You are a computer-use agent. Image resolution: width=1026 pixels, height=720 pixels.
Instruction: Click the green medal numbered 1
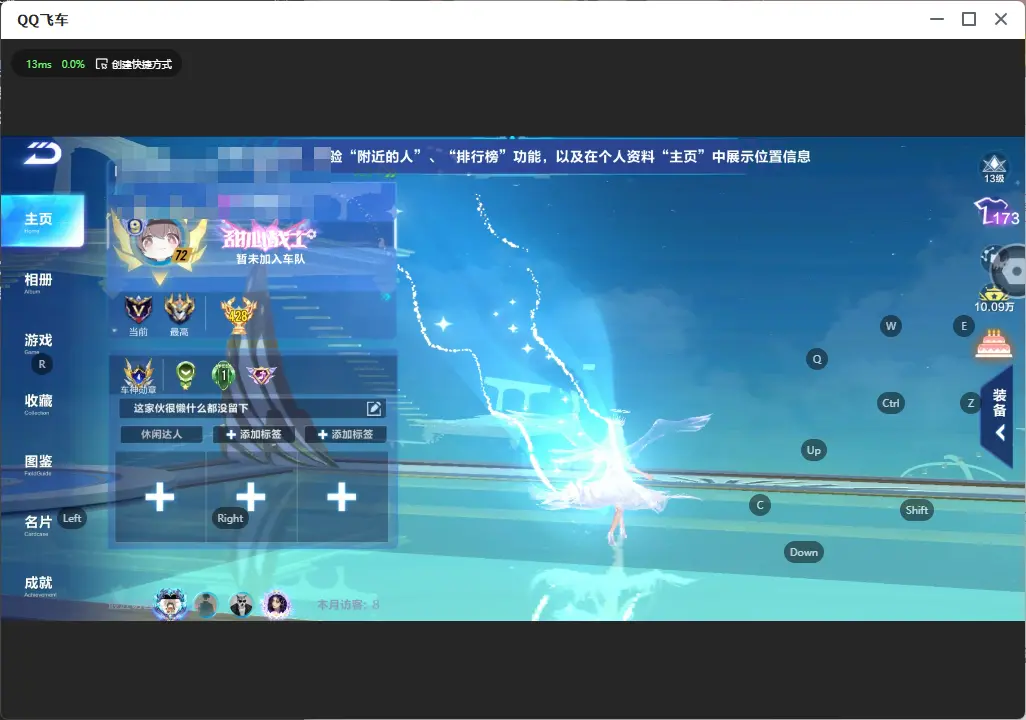point(223,374)
